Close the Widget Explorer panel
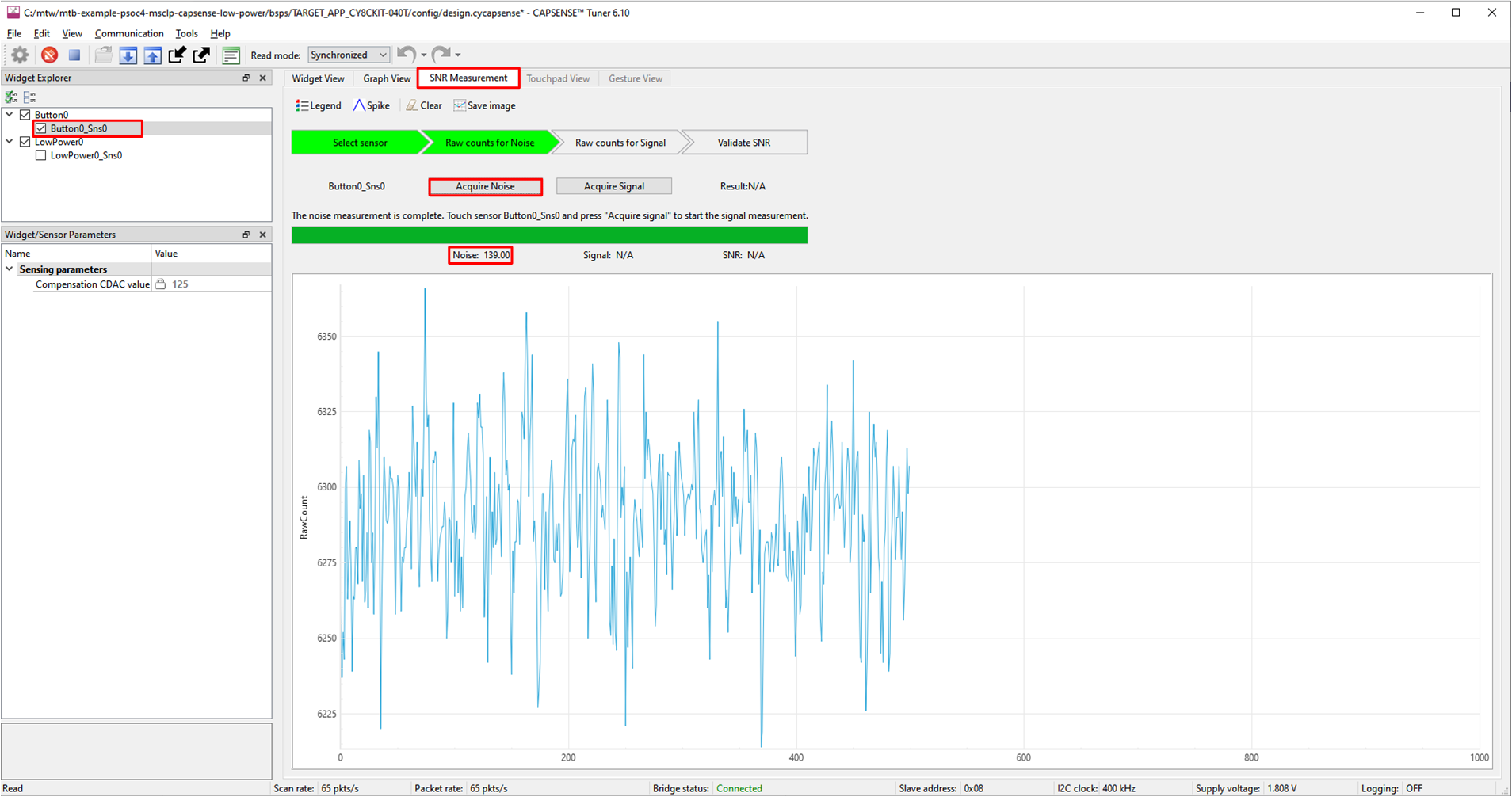1512x797 pixels. (263, 78)
